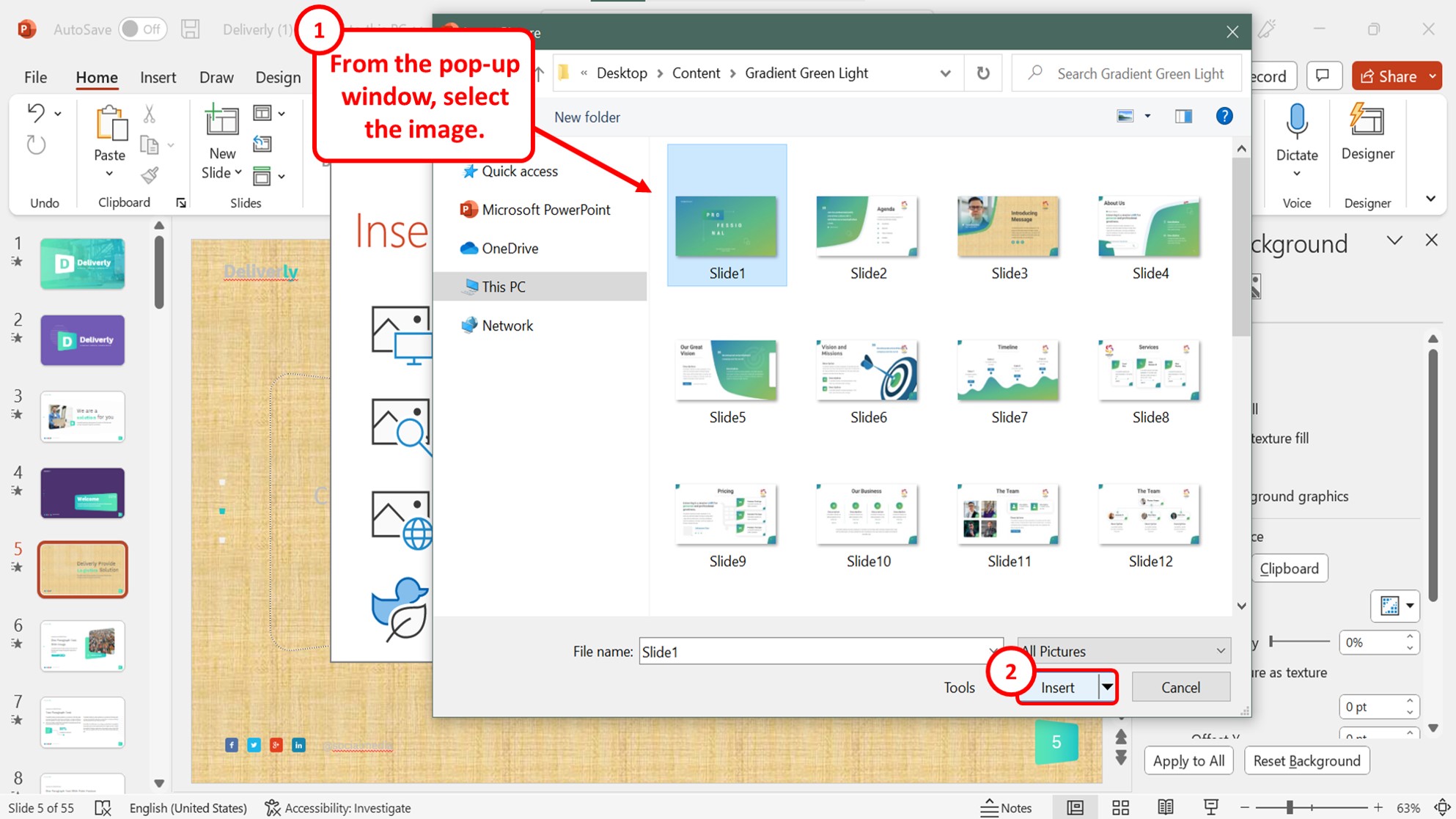Click Stock Images picture icon with magnifier
The image size is (1456, 819).
tap(402, 427)
